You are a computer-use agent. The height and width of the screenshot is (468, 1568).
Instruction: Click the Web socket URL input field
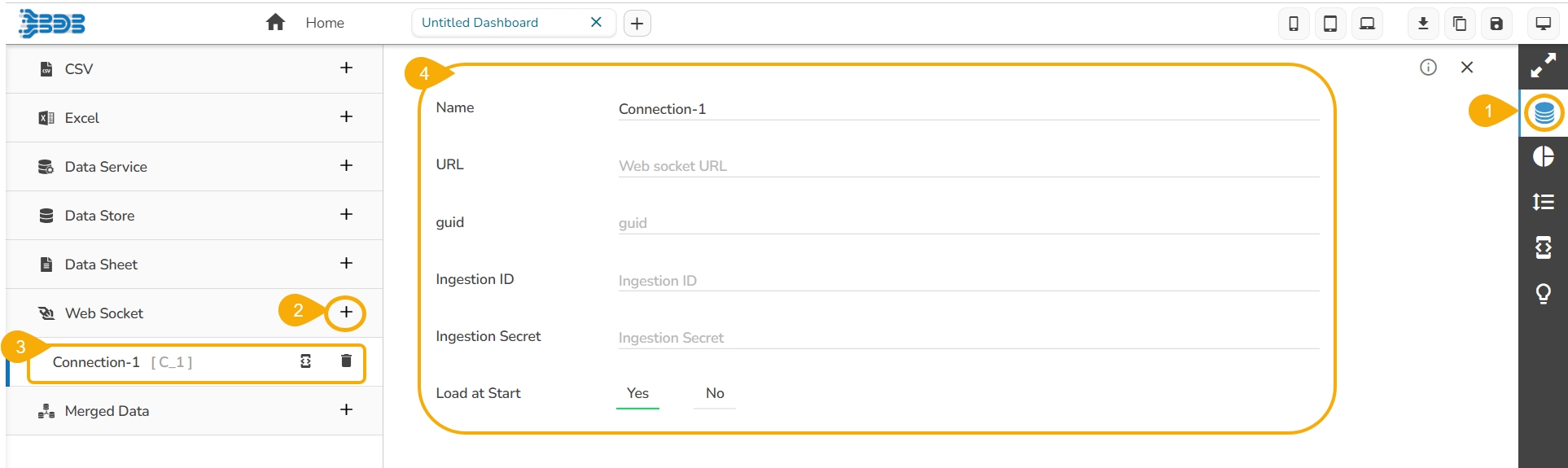967,166
